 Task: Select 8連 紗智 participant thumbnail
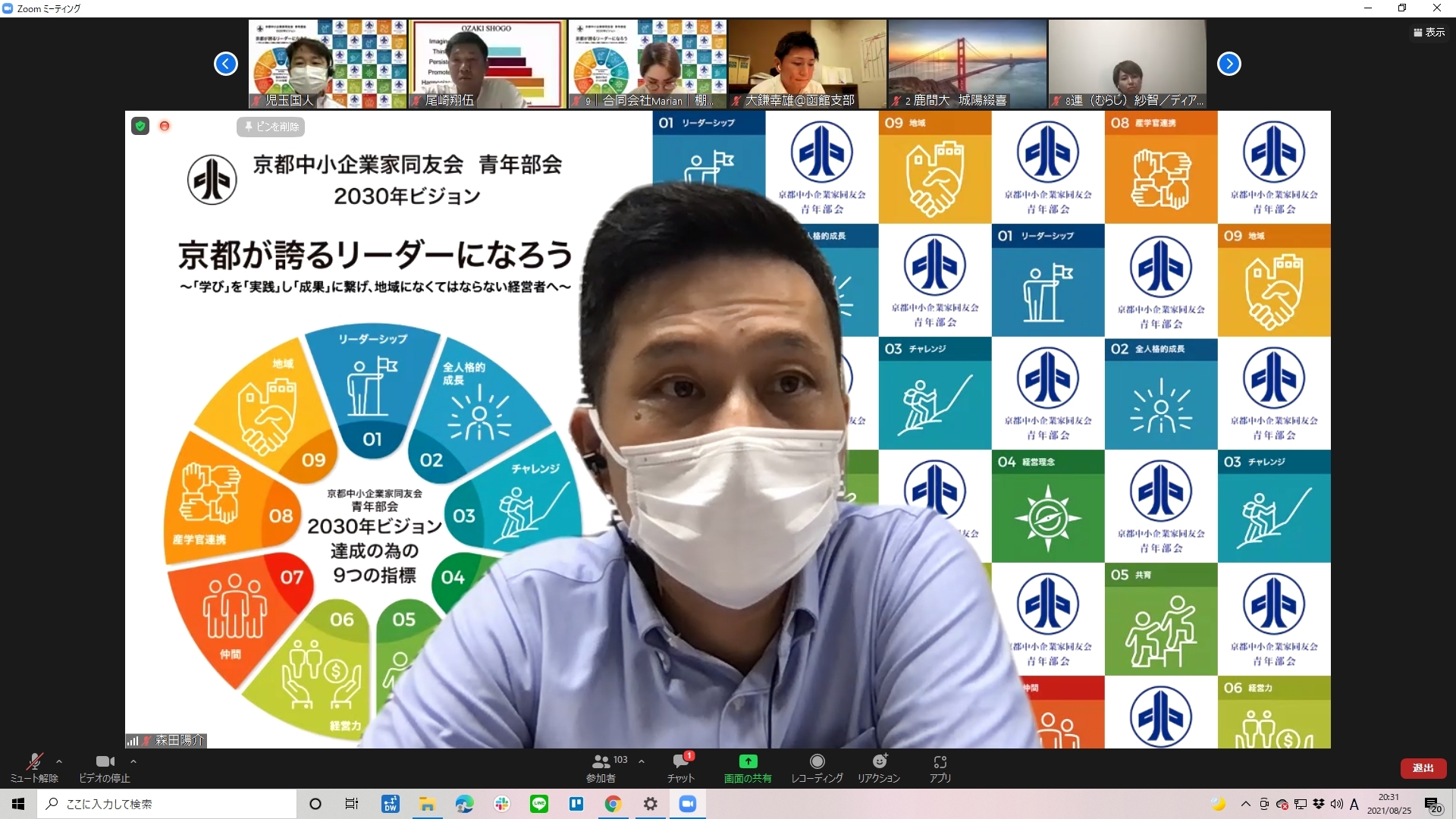(x=1128, y=64)
